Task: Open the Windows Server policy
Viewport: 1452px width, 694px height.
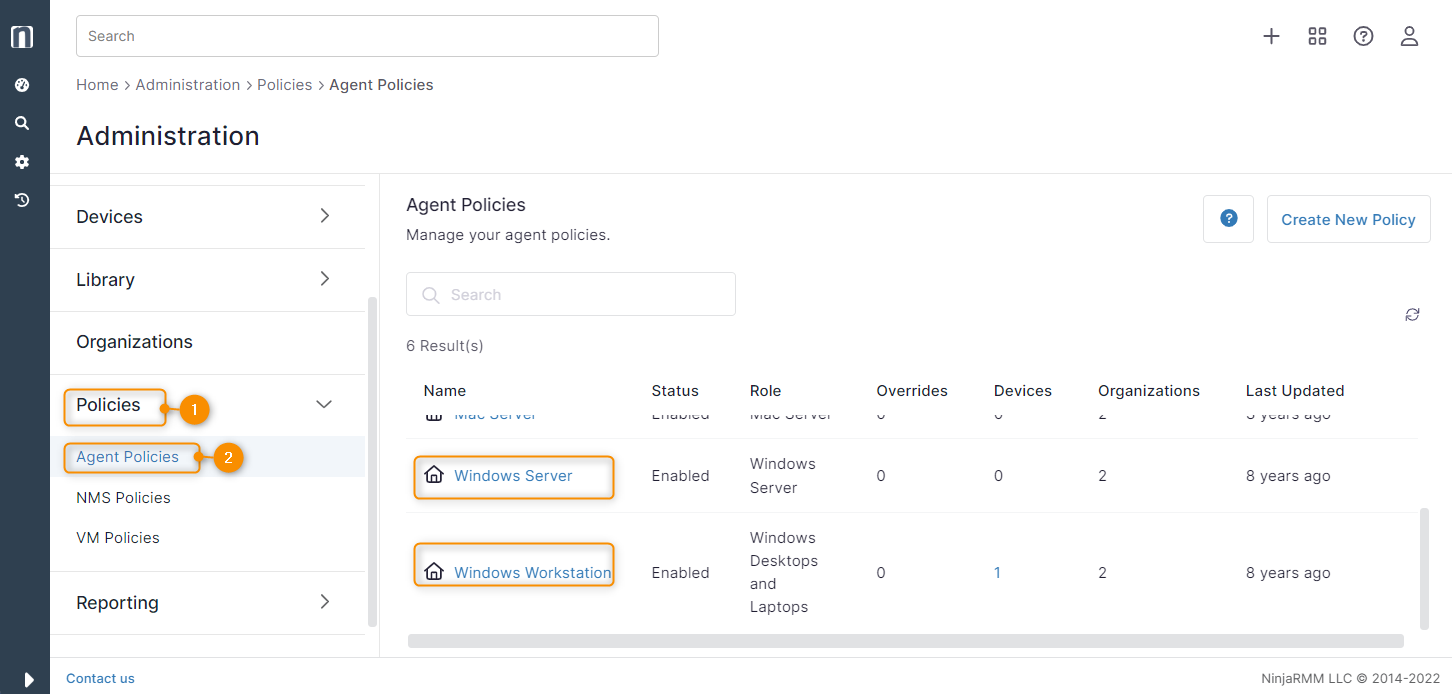Action: pos(513,477)
